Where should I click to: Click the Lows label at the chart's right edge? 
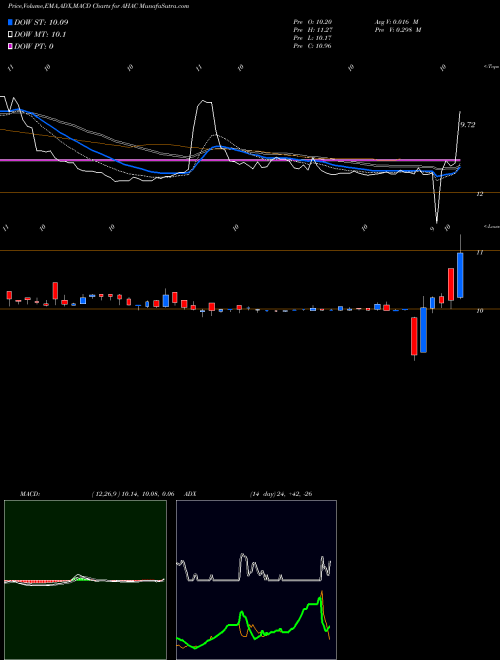tap(492, 226)
